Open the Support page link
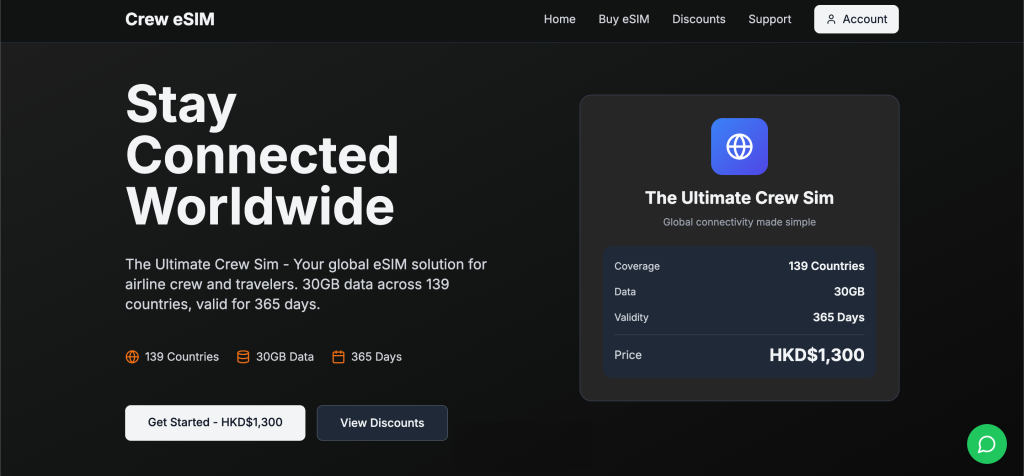The image size is (1024, 476). point(769,19)
